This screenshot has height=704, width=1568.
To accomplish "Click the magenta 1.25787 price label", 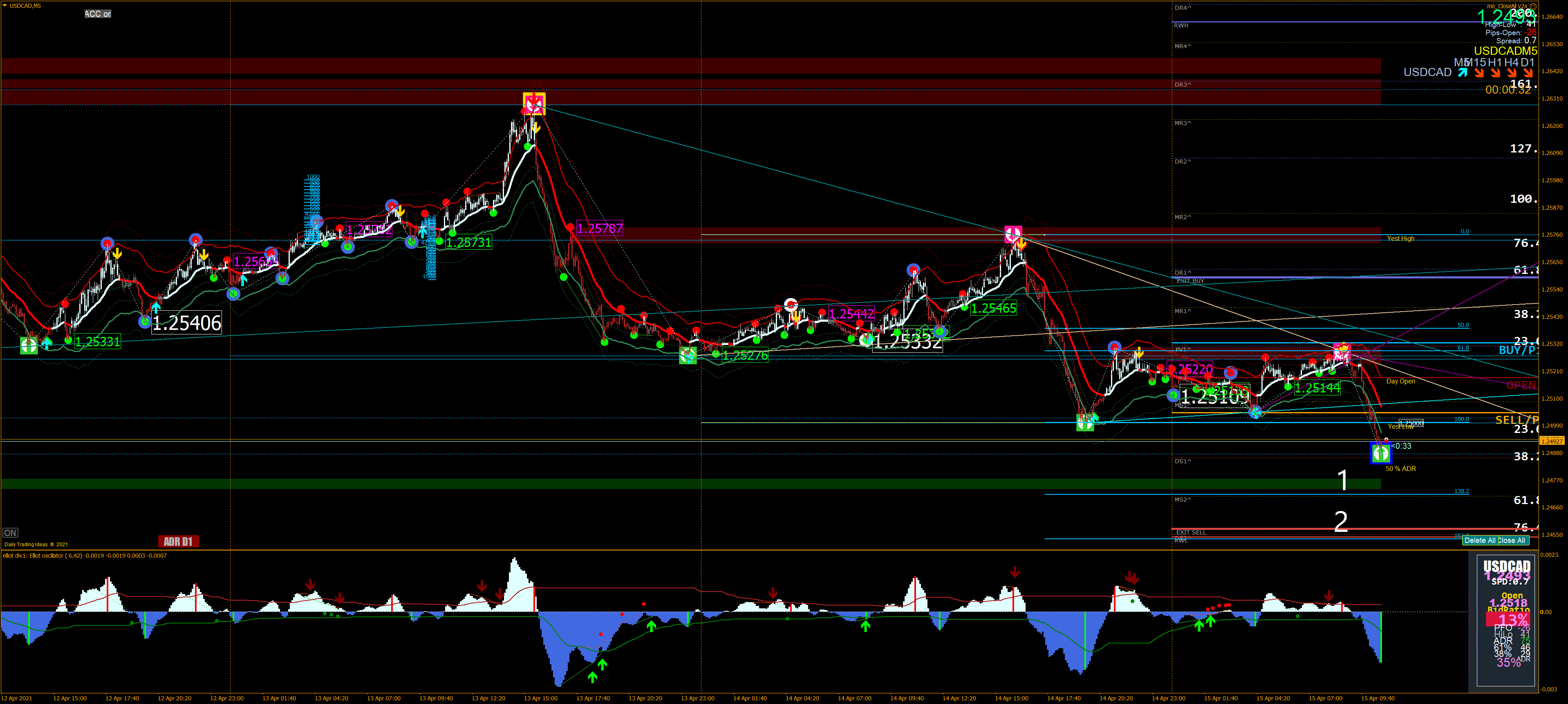I will point(600,229).
